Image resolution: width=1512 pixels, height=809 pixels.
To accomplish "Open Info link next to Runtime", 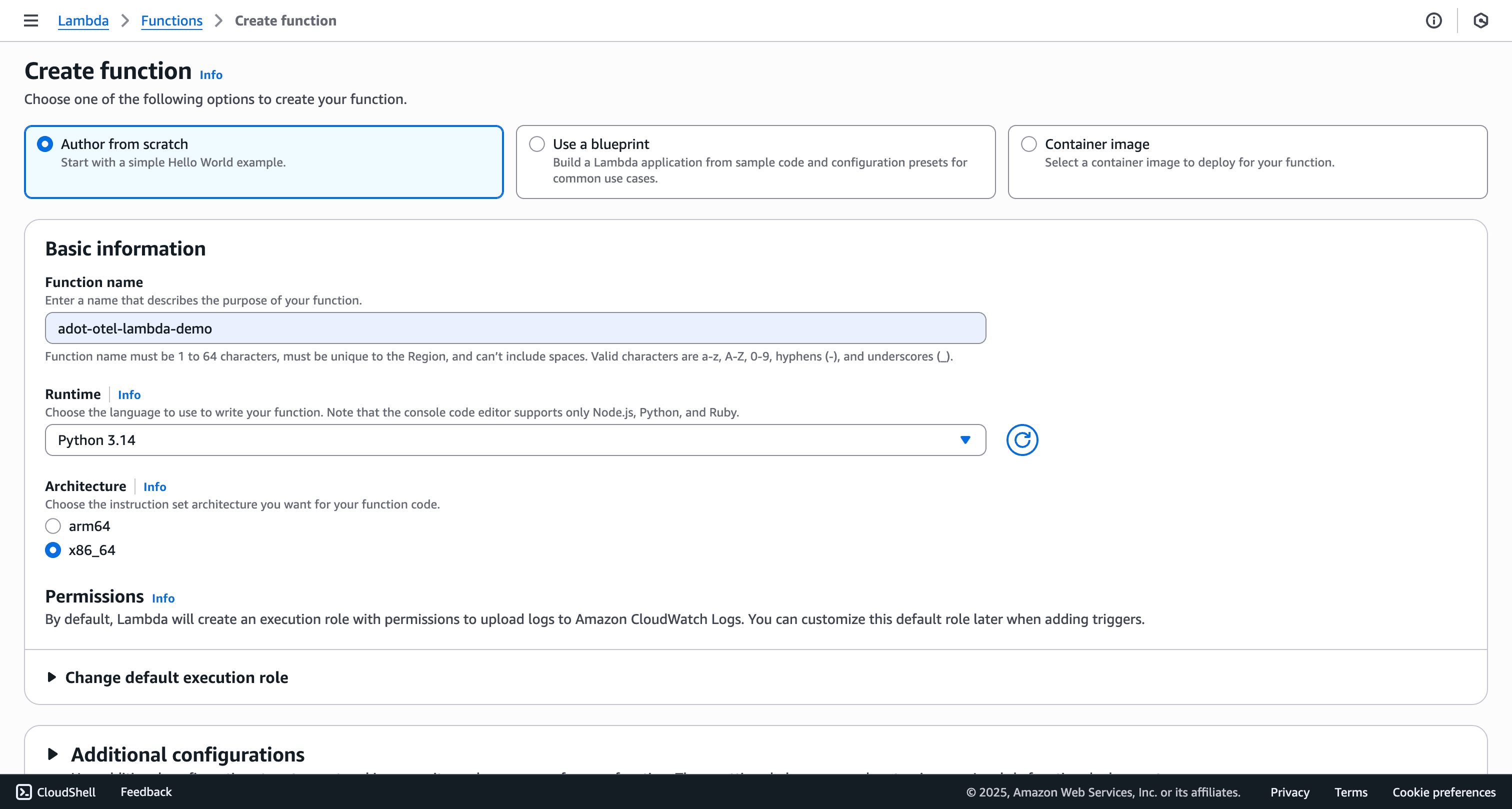I will [128, 394].
